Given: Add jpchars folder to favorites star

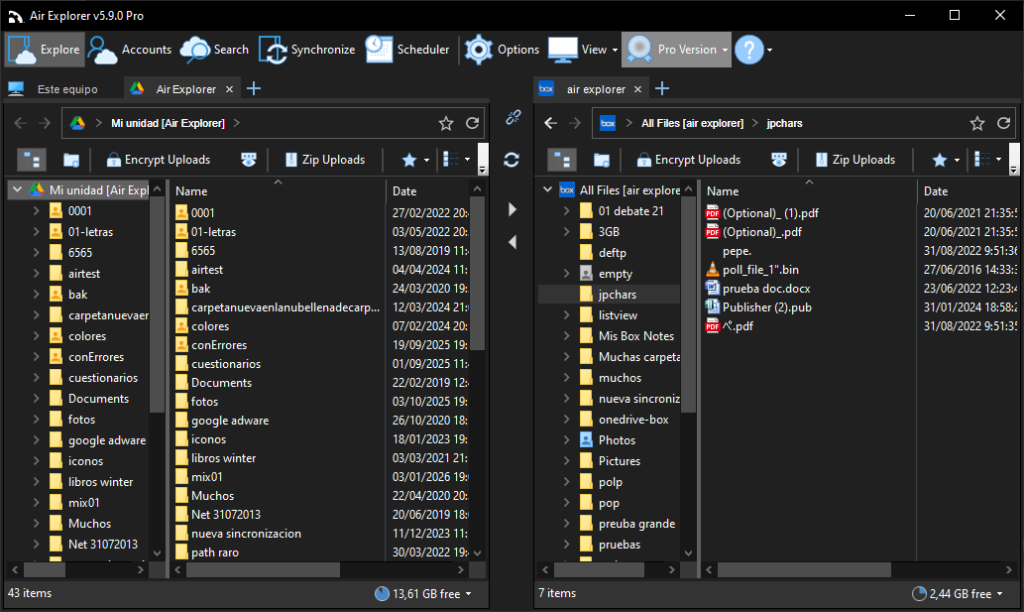Looking at the screenshot, I should [x=977, y=123].
